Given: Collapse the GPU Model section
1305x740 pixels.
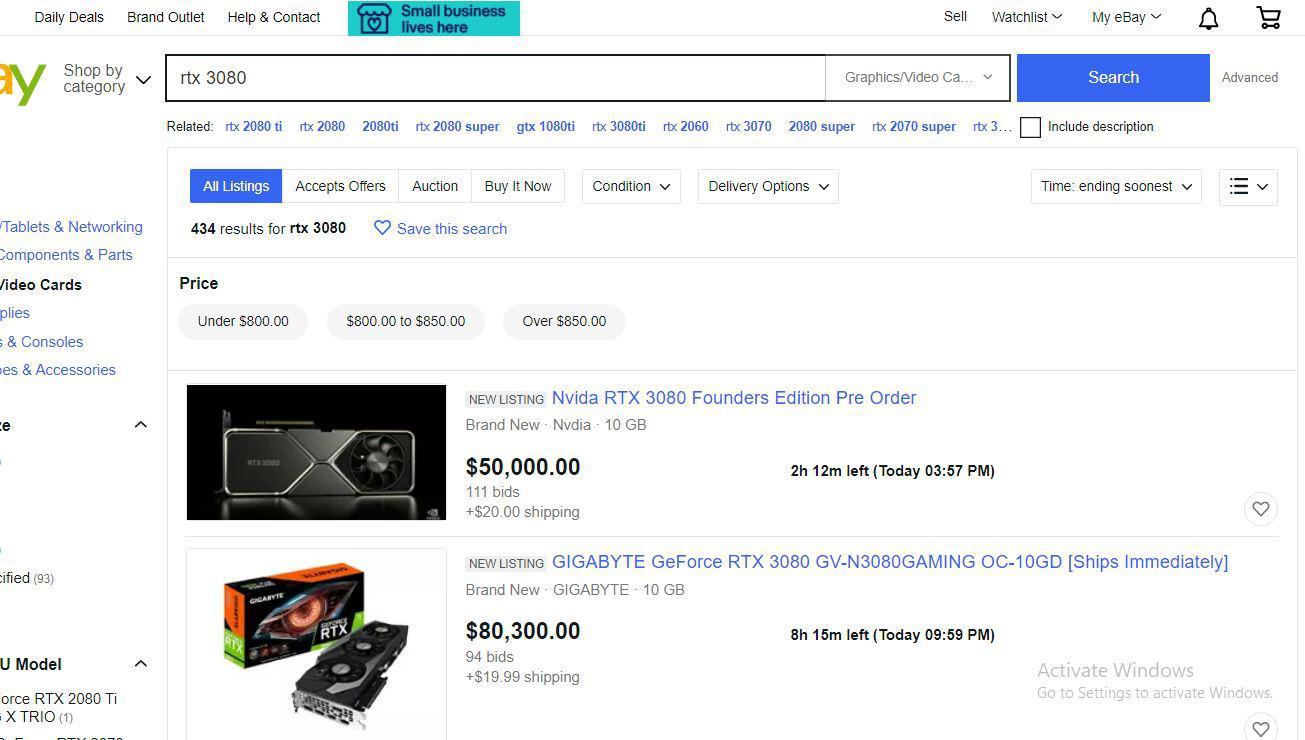Looking at the screenshot, I should pyautogui.click(x=140, y=663).
